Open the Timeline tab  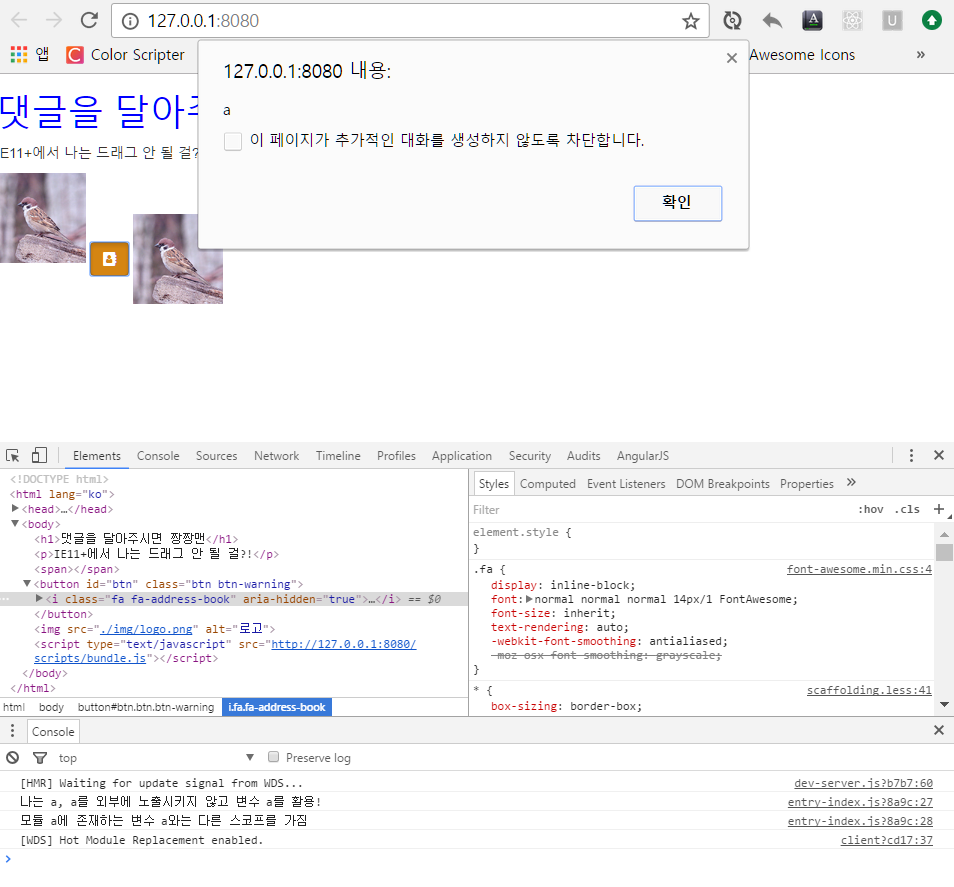coord(338,456)
